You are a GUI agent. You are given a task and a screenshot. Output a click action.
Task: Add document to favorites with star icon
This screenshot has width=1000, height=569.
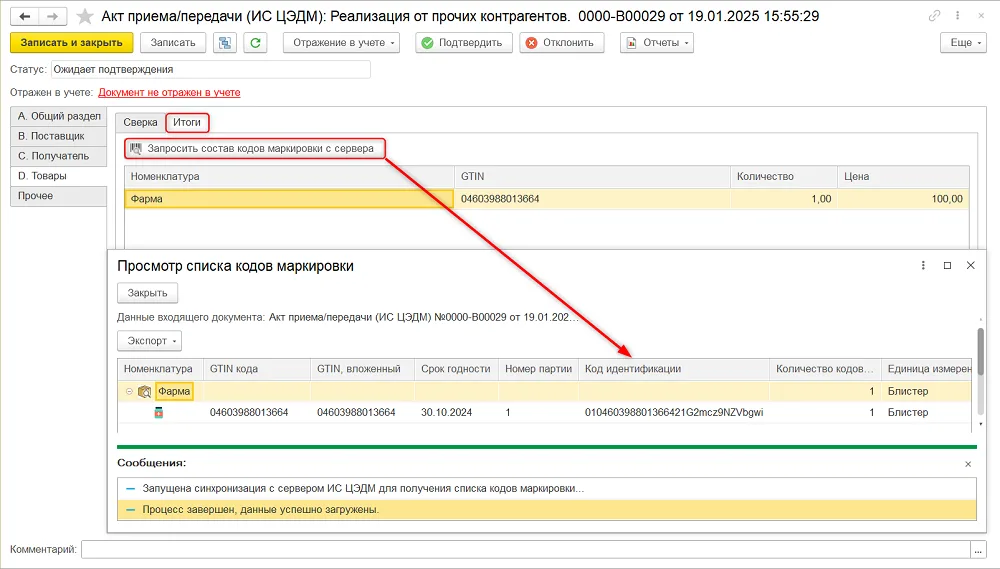point(85,16)
